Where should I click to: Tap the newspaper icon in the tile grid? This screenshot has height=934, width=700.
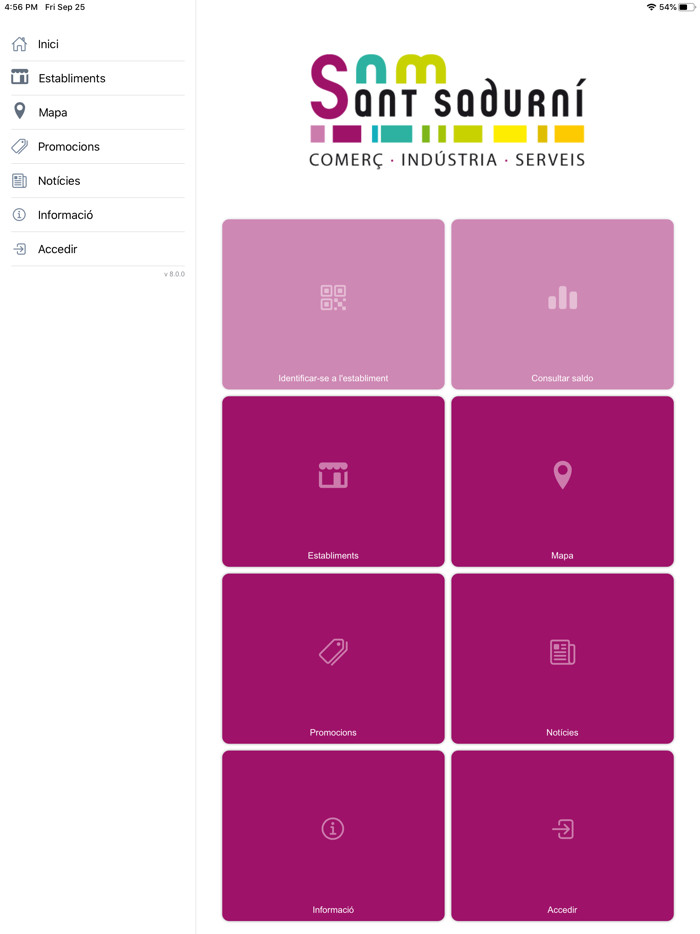pyautogui.click(x=562, y=652)
